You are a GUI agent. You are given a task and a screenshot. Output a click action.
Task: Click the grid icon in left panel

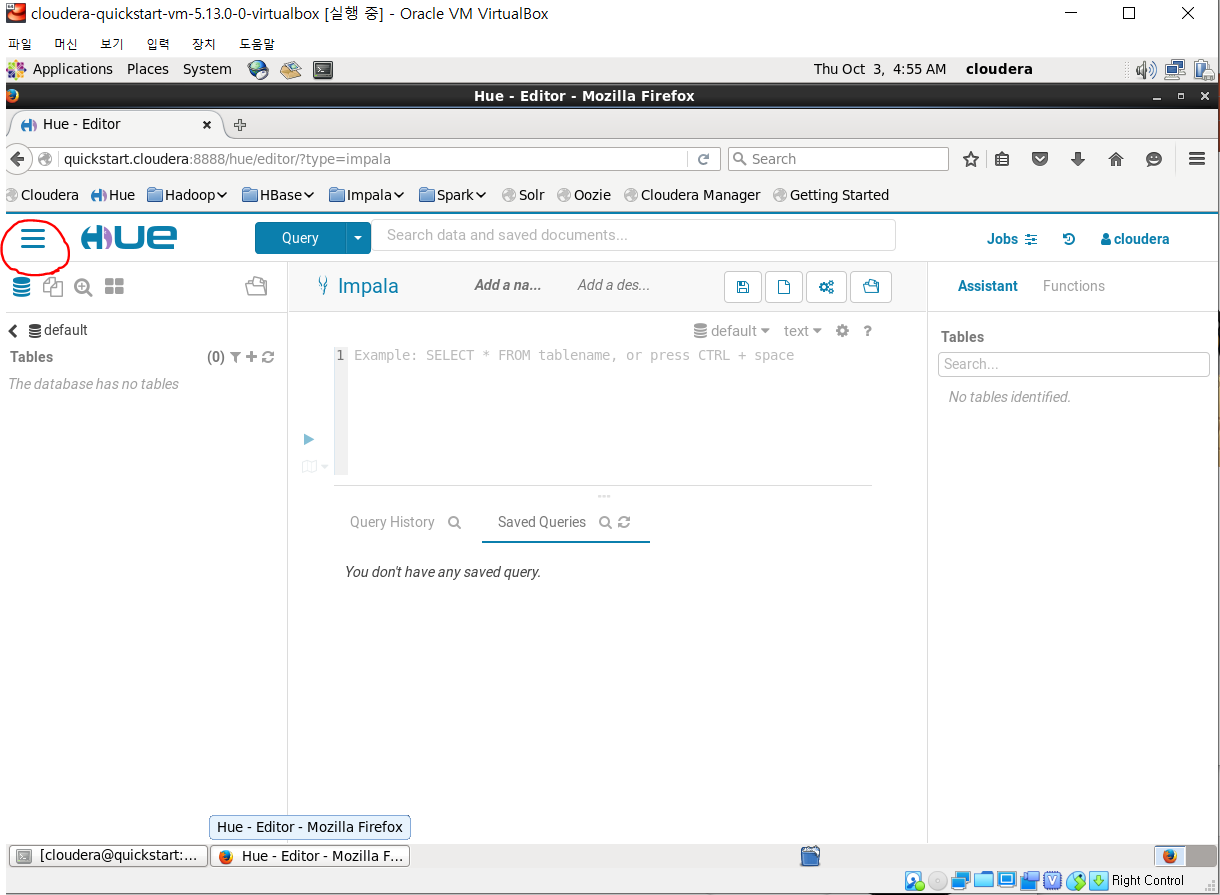tap(114, 287)
